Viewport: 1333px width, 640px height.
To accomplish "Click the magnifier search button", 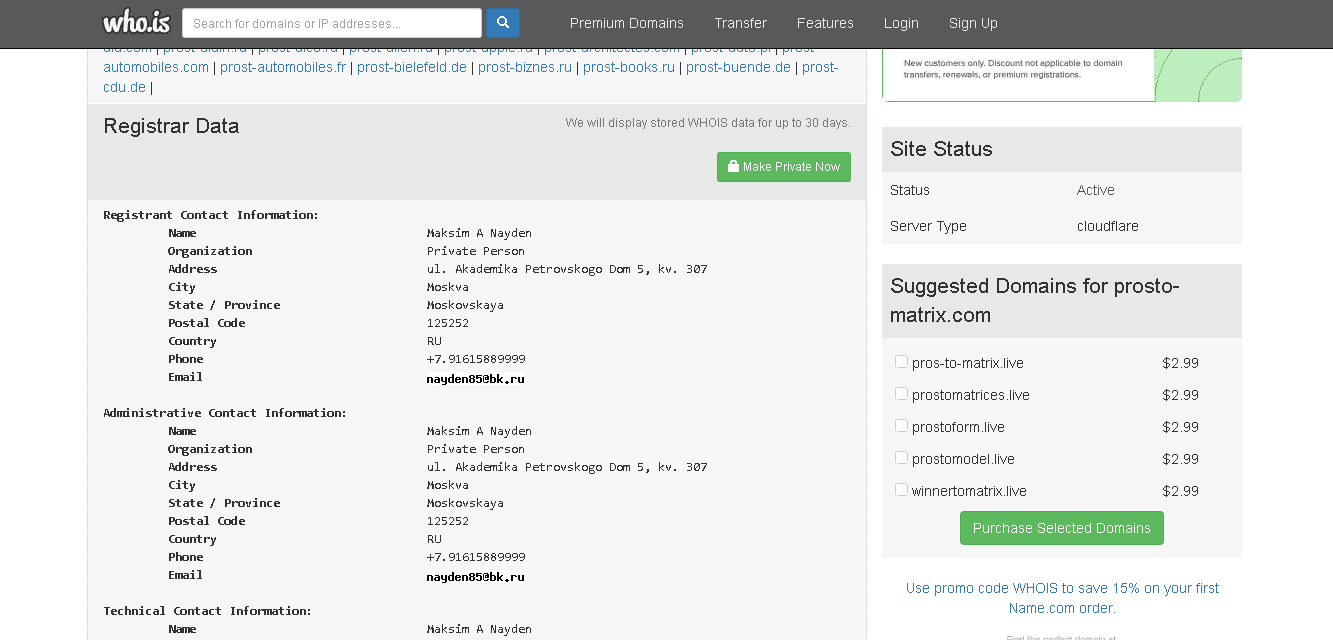I will coord(502,23).
